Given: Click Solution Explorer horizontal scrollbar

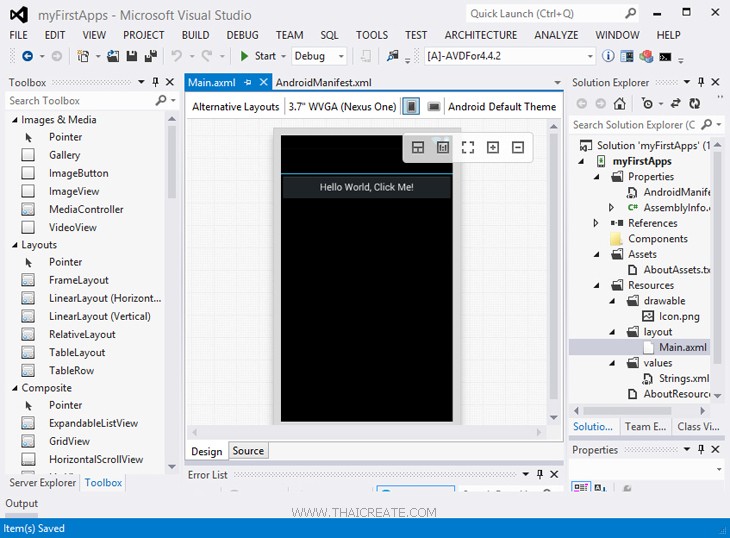Looking at the screenshot, I should click(639, 411).
